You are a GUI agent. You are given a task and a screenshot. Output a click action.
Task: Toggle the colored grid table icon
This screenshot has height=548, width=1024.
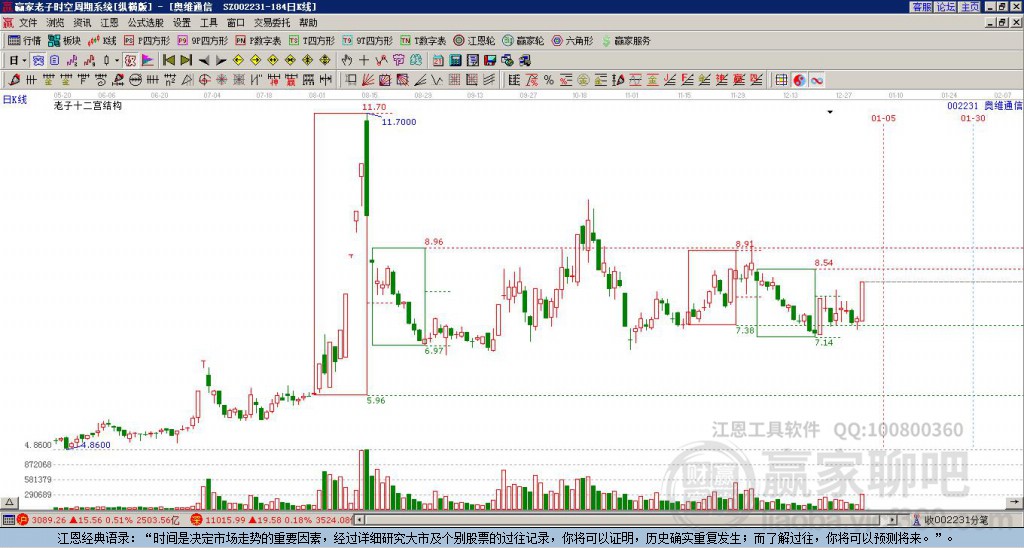point(782,80)
